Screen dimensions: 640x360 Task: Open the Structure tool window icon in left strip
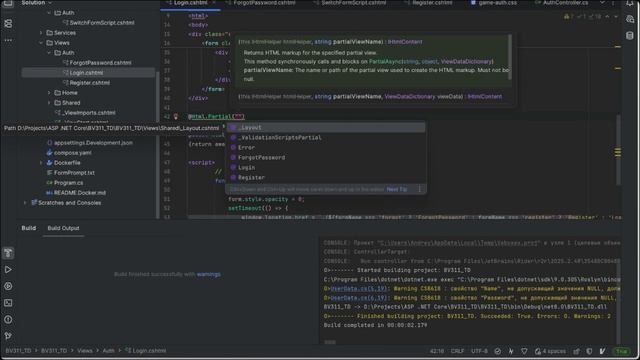pos(8,24)
